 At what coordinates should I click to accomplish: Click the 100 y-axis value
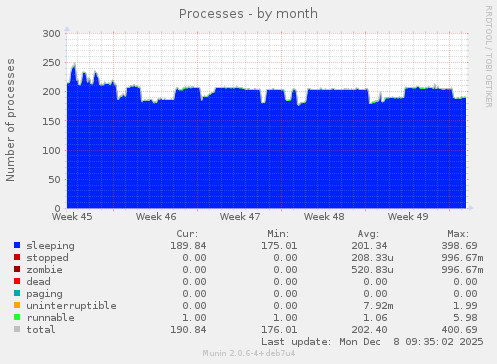51,150
